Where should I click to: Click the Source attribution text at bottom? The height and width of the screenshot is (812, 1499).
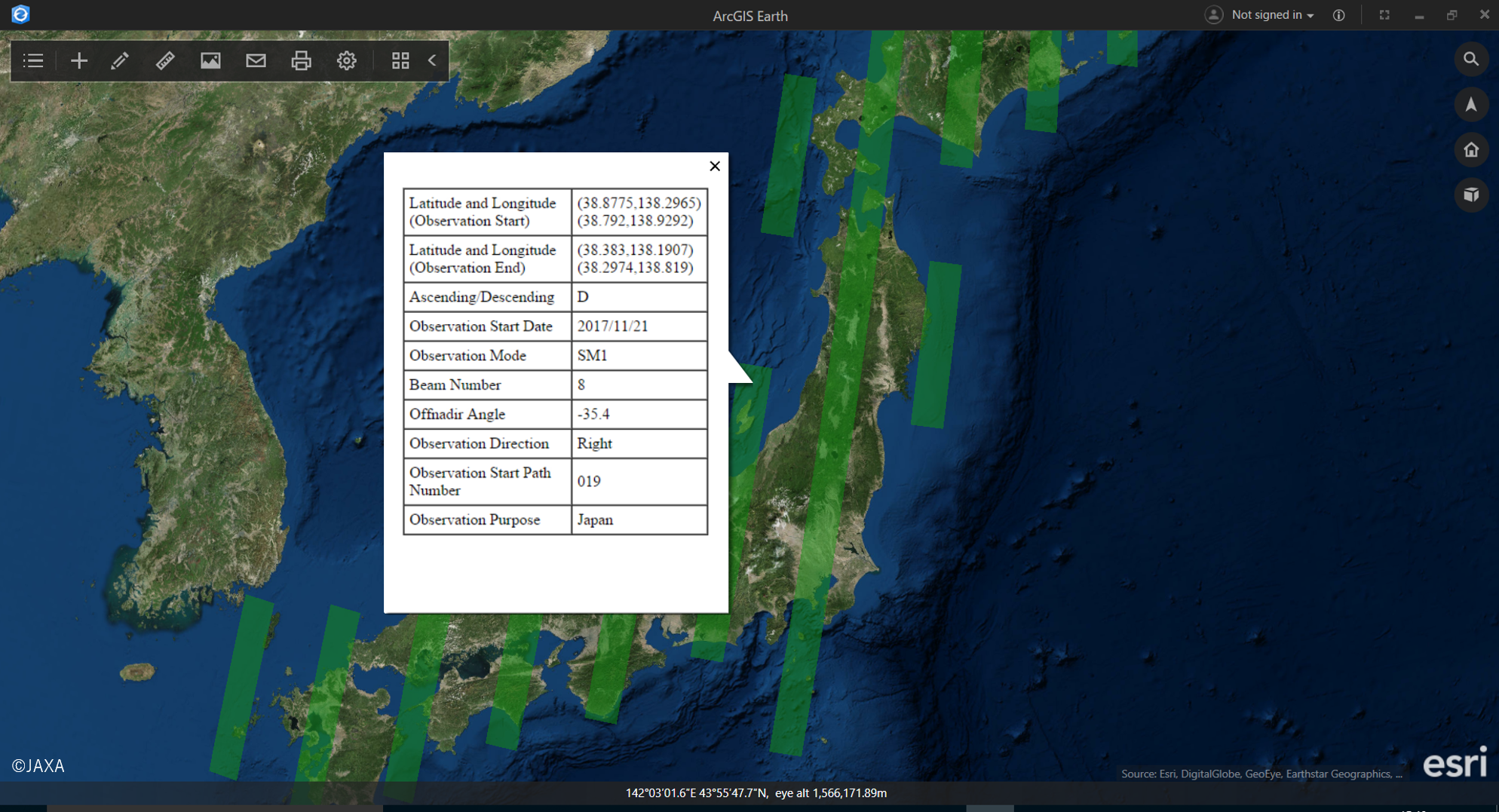pos(1261,774)
